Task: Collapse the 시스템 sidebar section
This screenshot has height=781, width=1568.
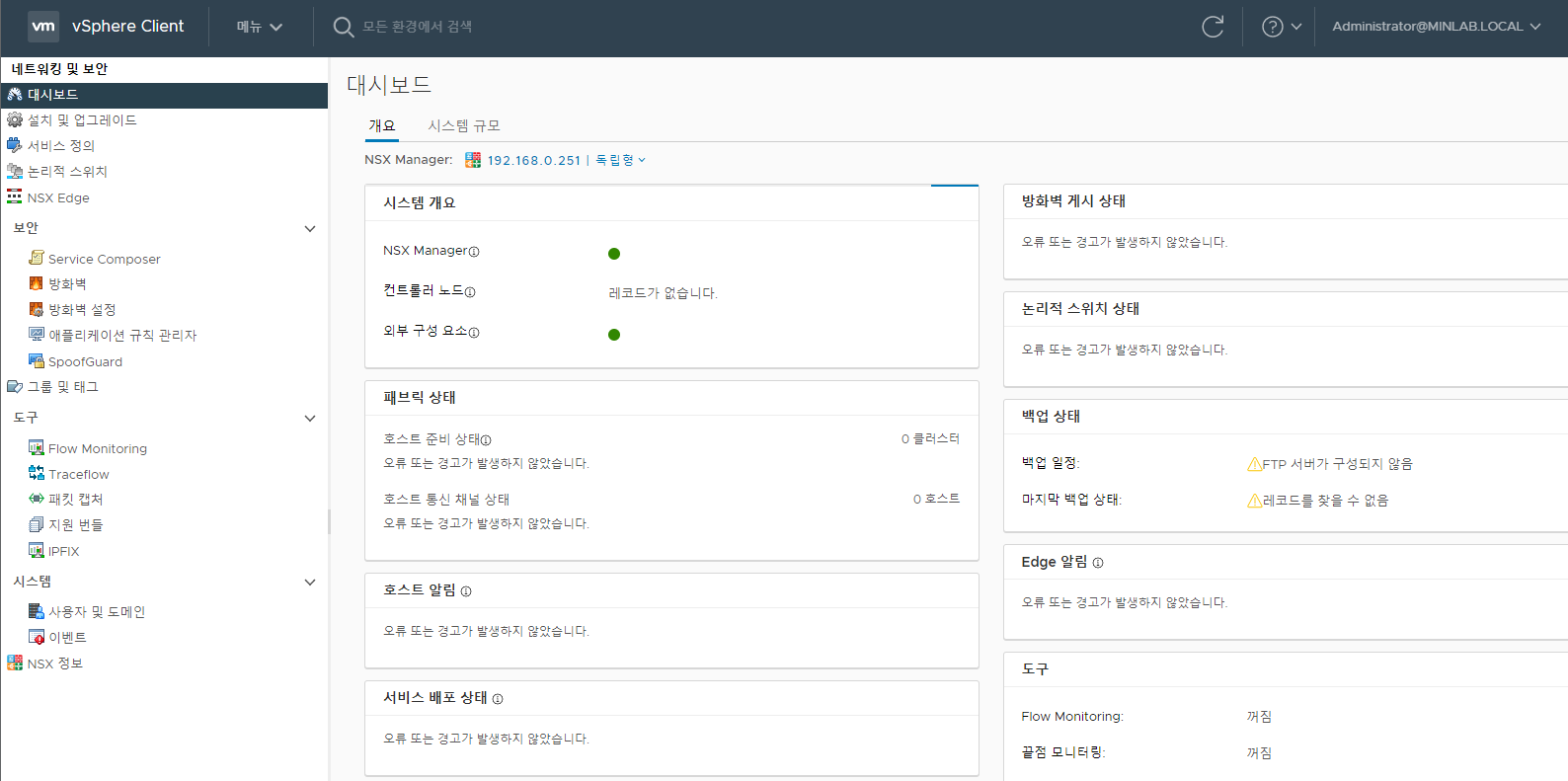Action: point(310,582)
